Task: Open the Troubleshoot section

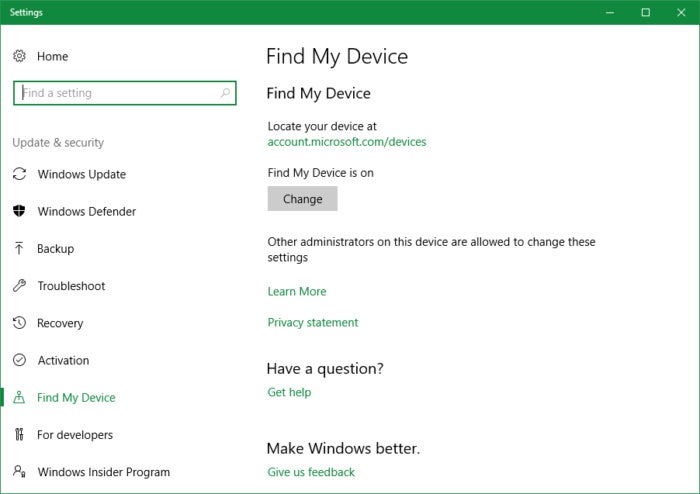Action: (71, 286)
